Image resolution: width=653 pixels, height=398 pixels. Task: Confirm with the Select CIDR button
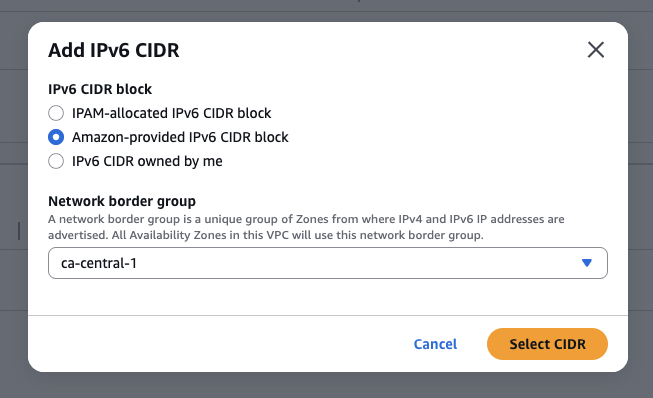point(547,344)
